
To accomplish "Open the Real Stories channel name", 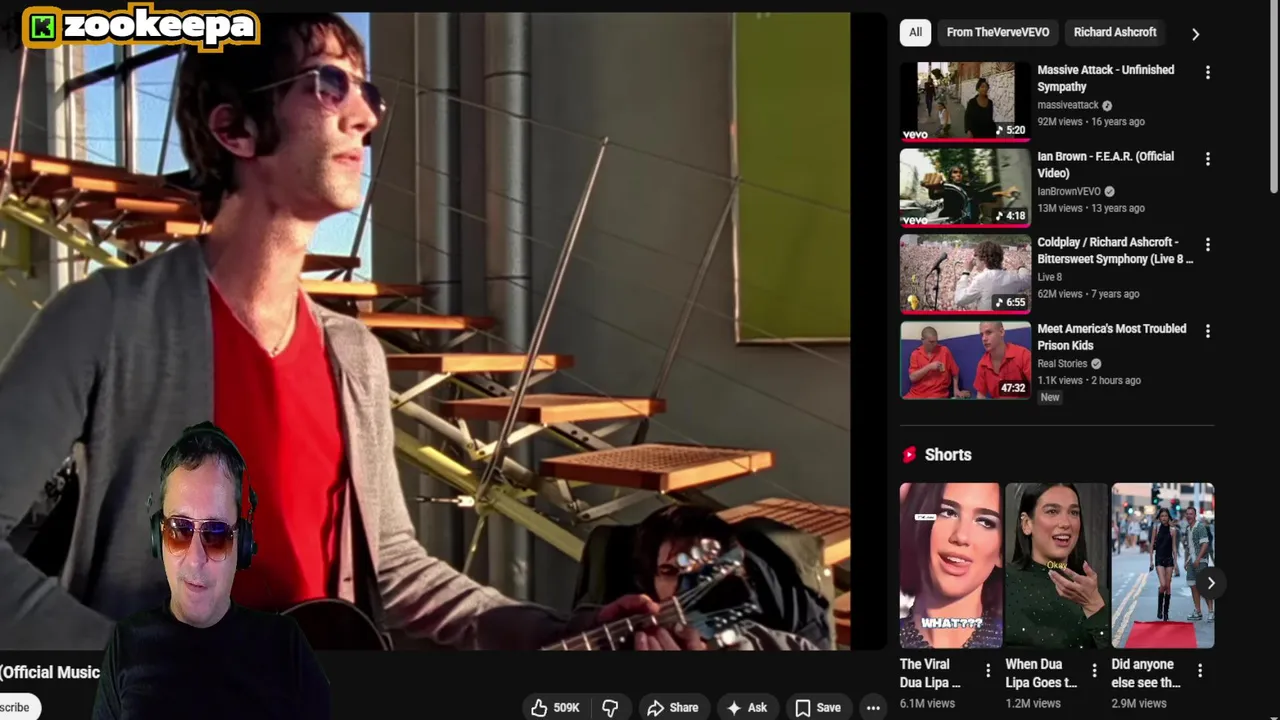I will 1062,364.
